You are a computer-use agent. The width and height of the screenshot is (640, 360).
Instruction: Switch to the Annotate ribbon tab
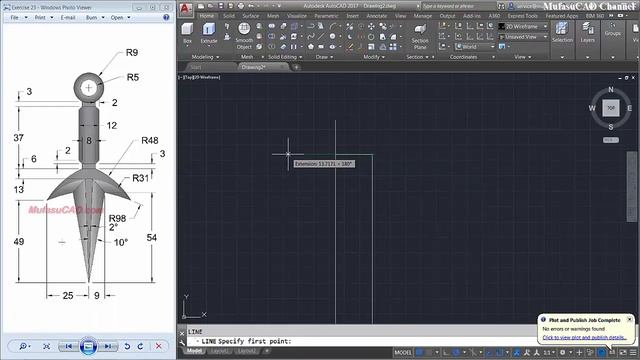(x=376, y=16)
